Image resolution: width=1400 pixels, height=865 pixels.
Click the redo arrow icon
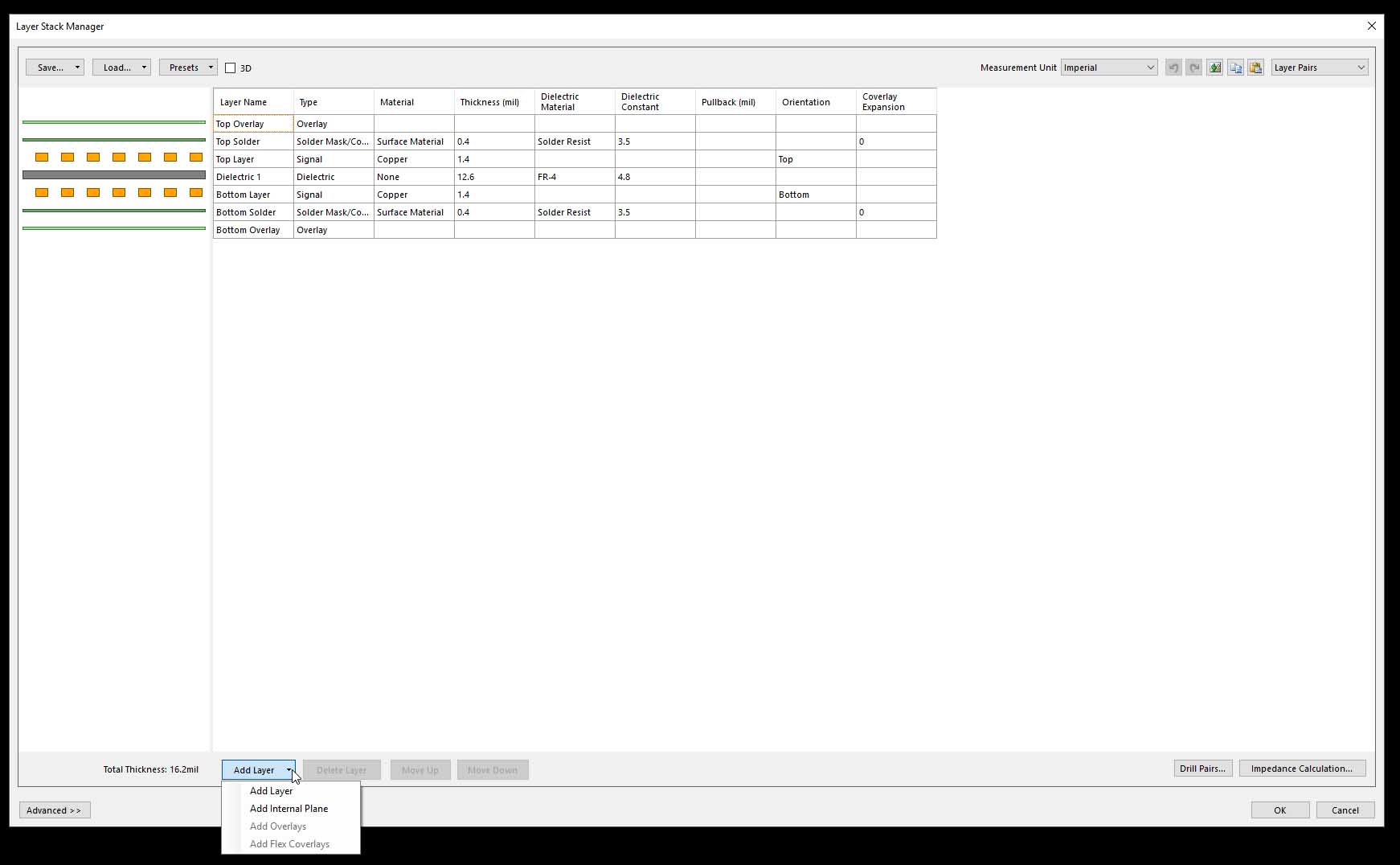[1194, 68]
